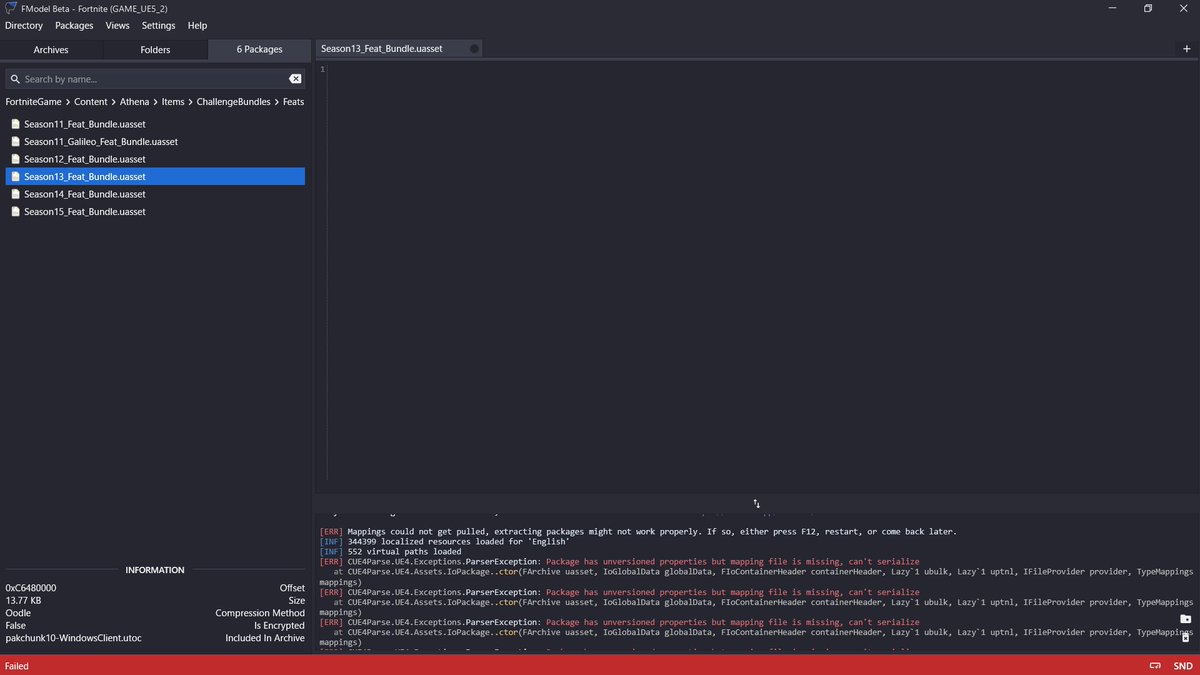Image resolution: width=1200 pixels, height=675 pixels.
Task: Select Season14_Feat_Bundle.uasset in the list
Action: 155,194
